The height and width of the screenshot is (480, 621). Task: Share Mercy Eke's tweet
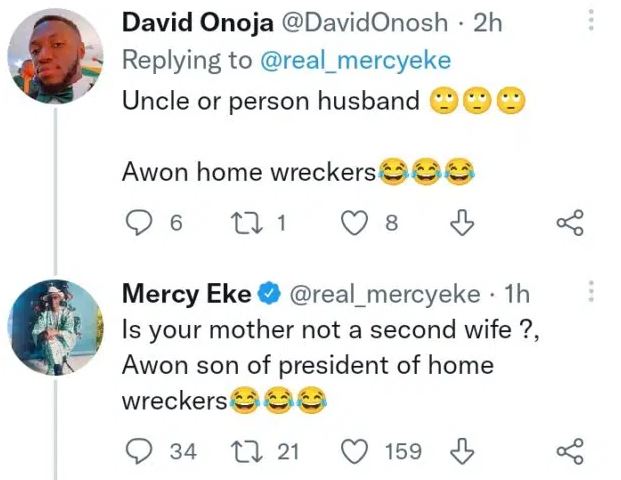(x=569, y=451)
